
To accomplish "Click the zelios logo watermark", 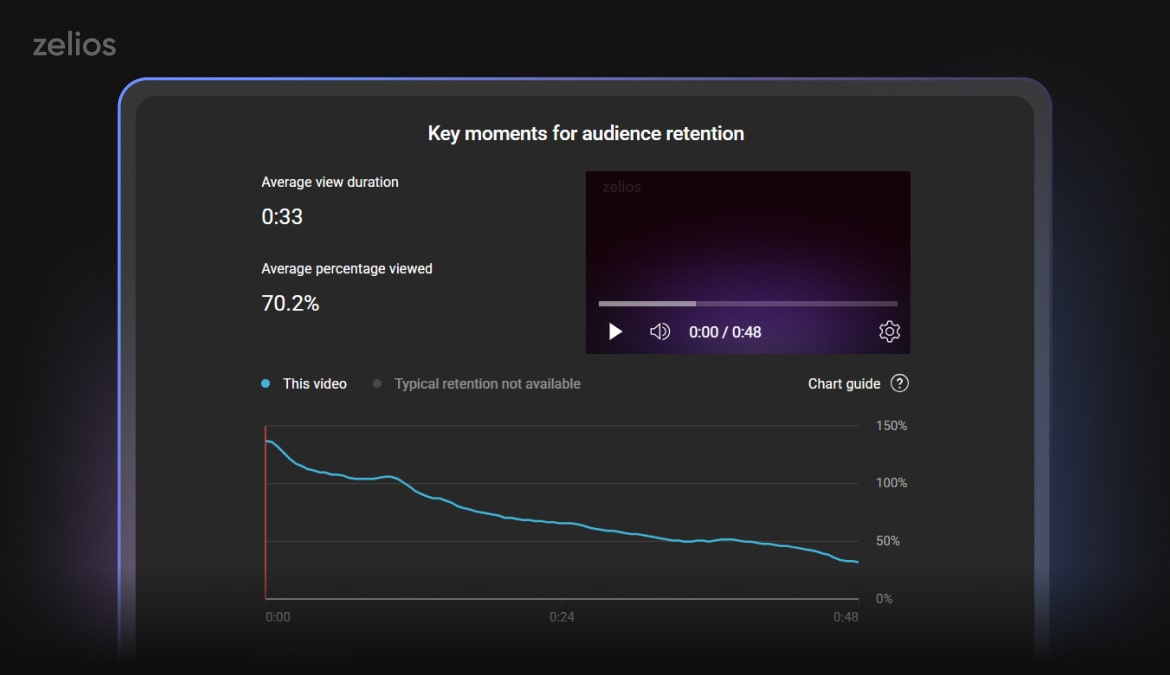I will point(620,186).
